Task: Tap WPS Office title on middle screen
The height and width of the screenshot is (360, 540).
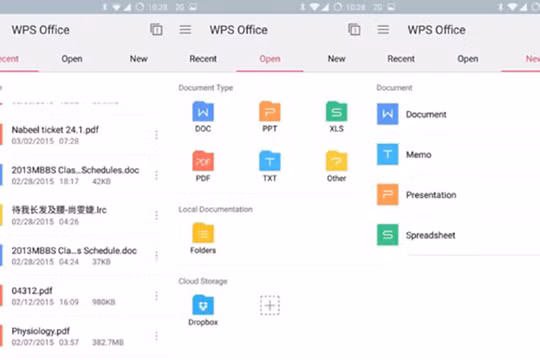Action: click(239, 30)
